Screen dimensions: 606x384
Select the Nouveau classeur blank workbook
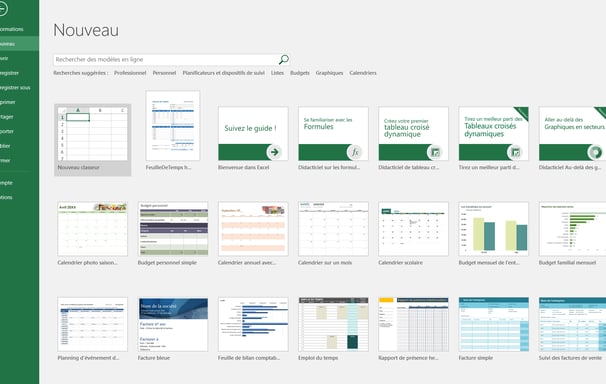pos(92,140)
